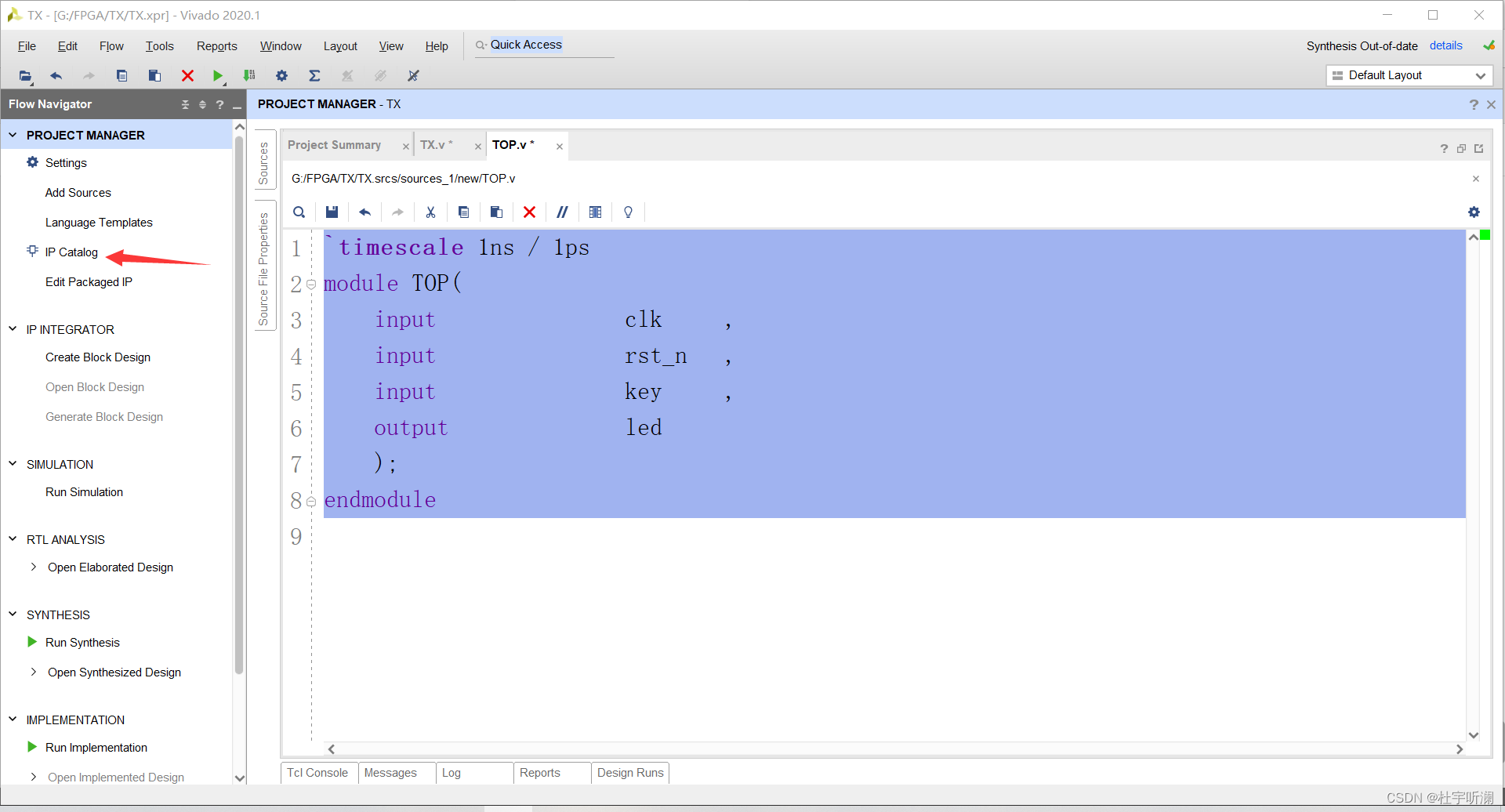Screen dimensions: 1505x812
Task: Open editor settings gear on the right
Action: [x=1474, y=212]
